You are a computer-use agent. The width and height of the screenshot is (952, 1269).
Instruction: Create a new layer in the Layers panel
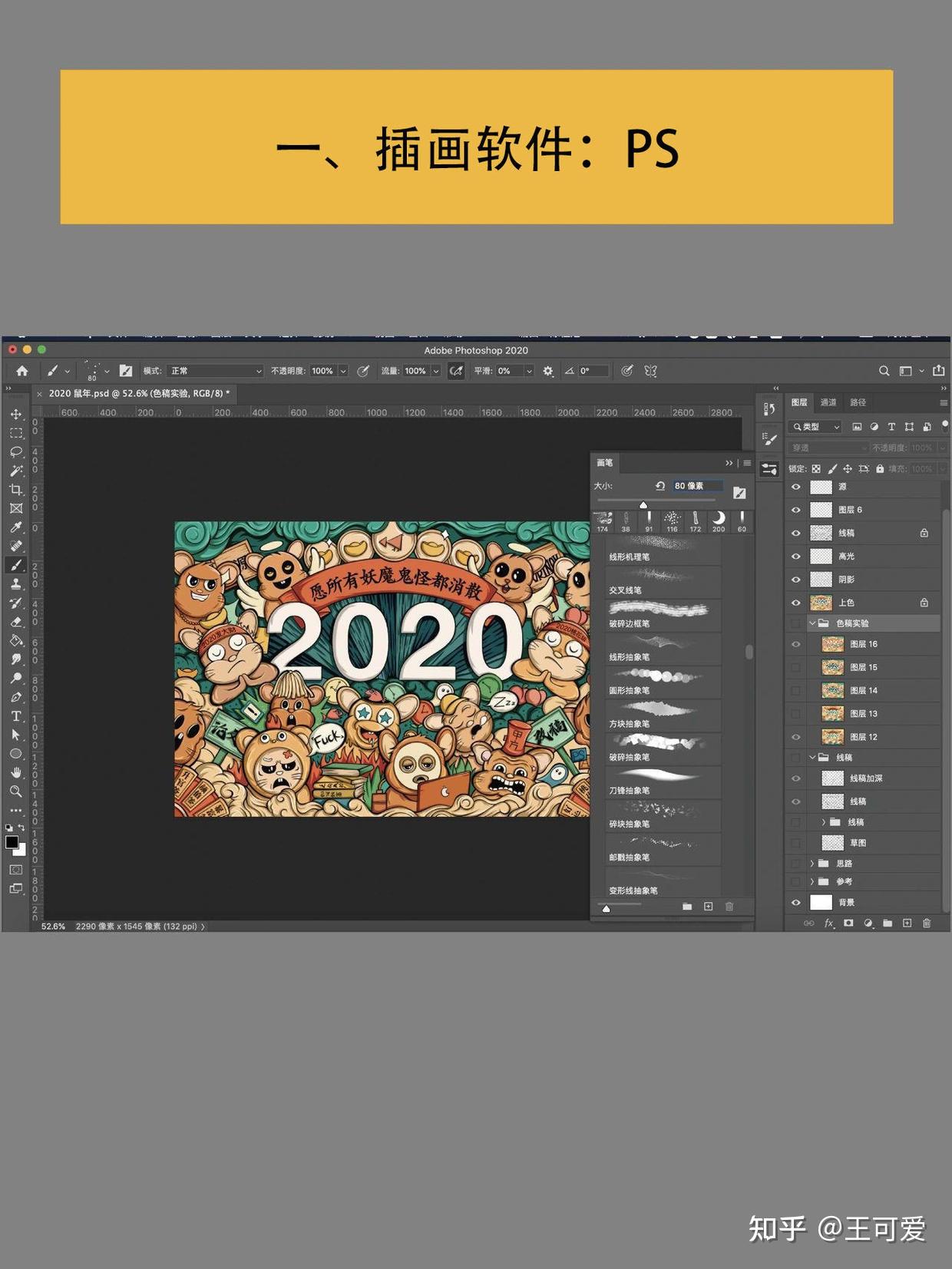[x=907, y=924]
